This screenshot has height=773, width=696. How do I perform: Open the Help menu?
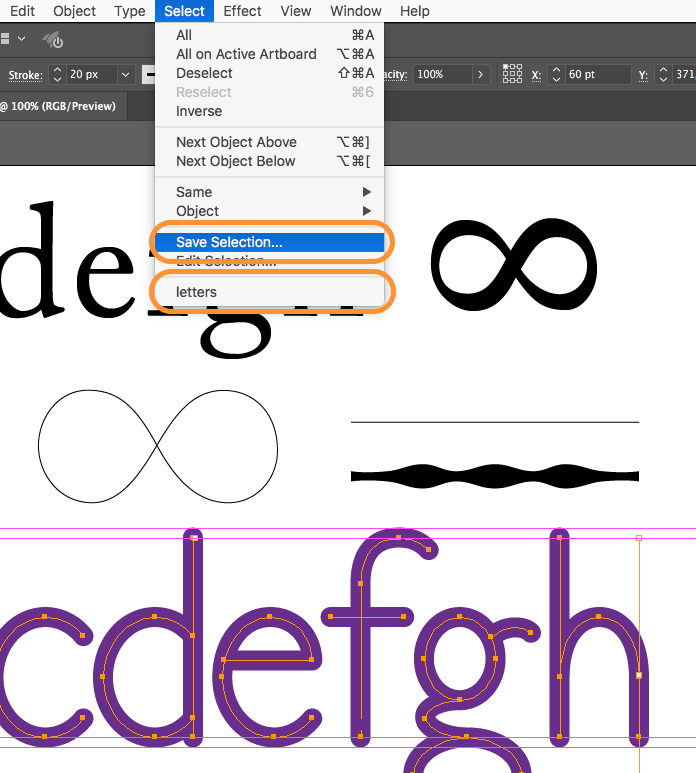point(415,11)
